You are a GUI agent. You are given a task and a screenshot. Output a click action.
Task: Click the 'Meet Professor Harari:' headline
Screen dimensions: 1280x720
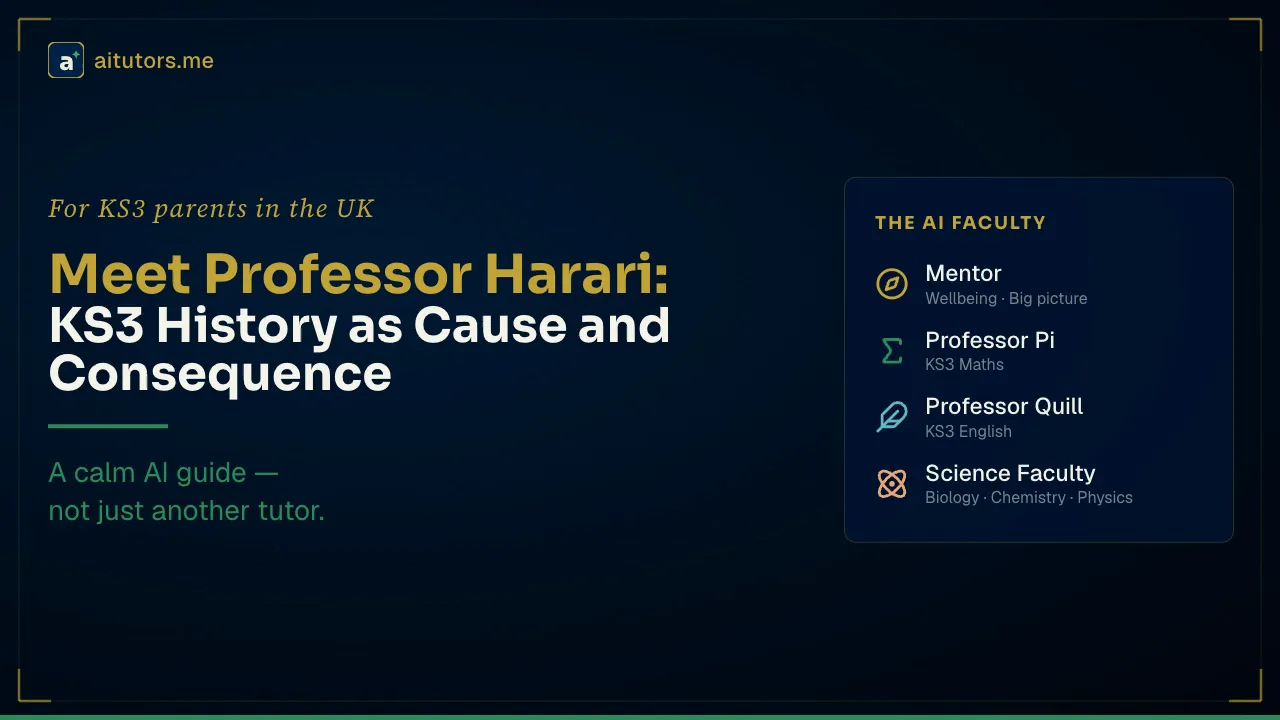359,273
